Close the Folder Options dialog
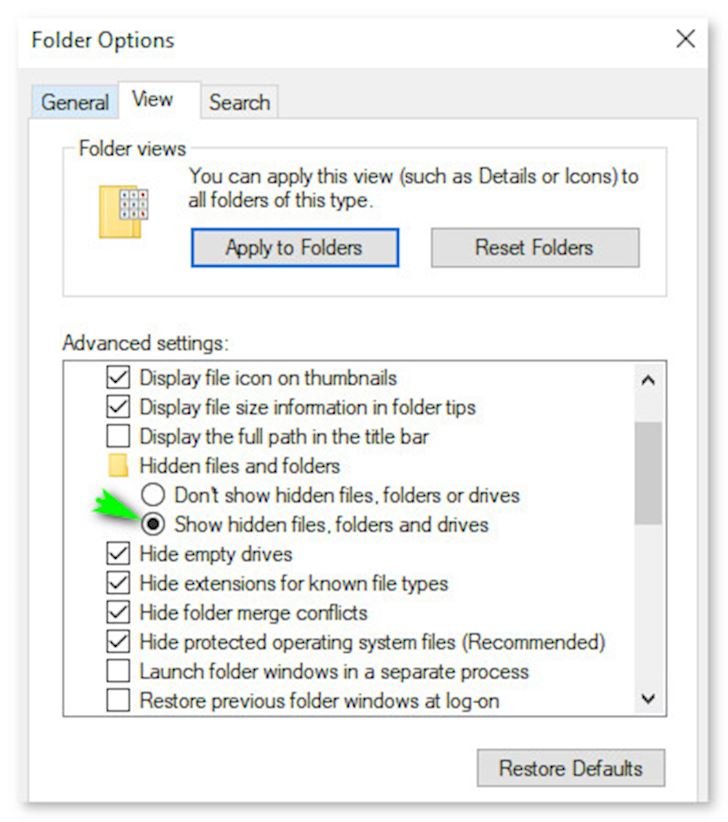This screenshot has height=822, width=728. (x=685, y=39)
